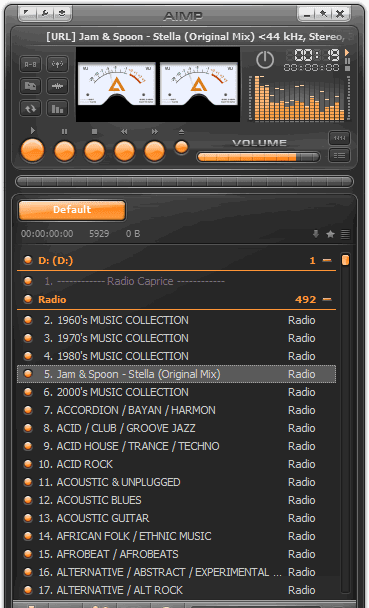Viewport: 369px width, 608px height.
Task: Collapse the D: (D:) group
Action: click(328, 261)
